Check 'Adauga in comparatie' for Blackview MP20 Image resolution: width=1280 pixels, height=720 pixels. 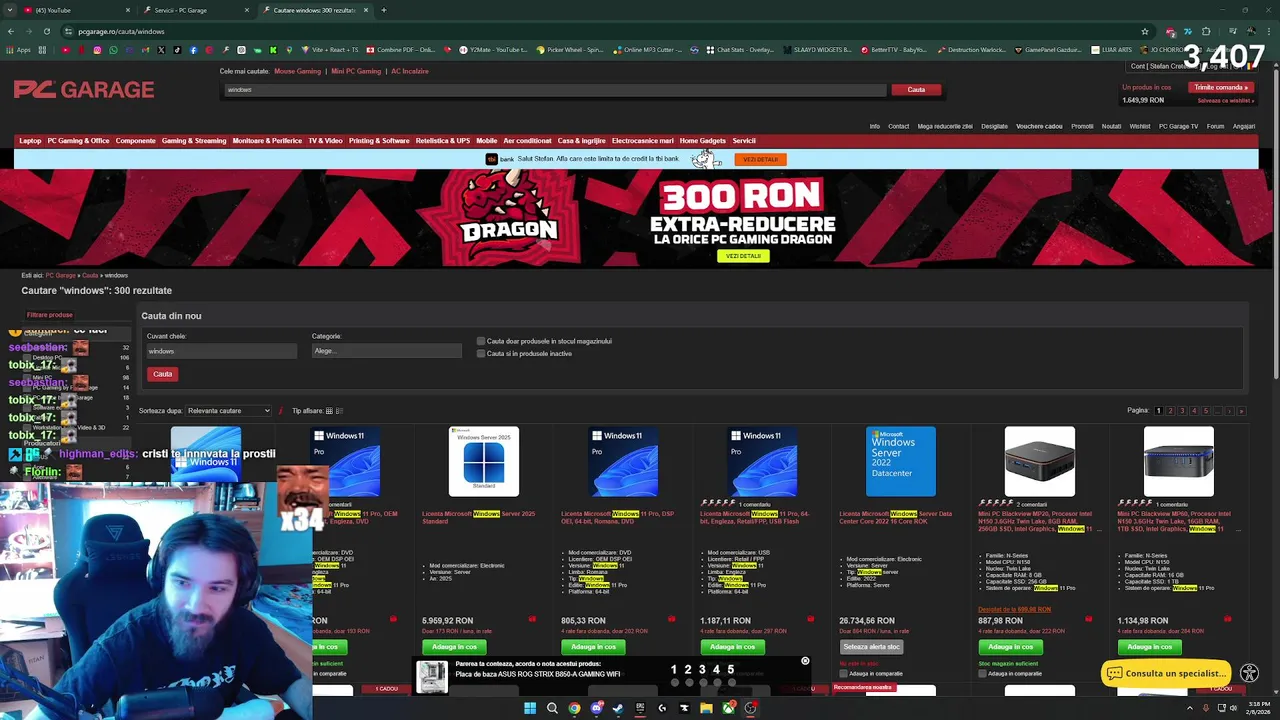(x=983, y=673)
